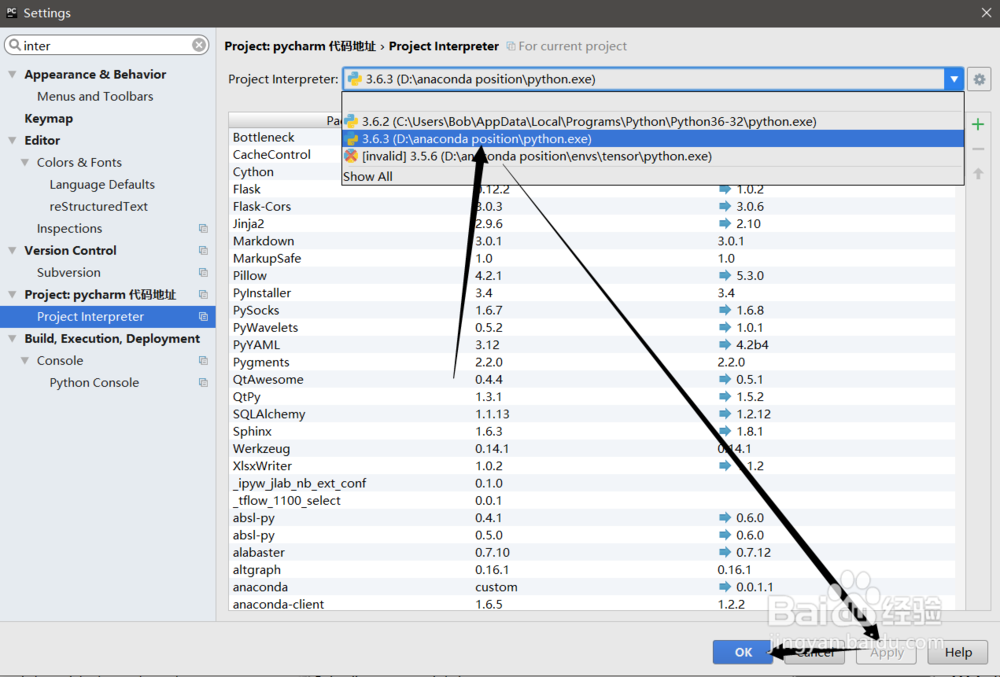This screenshot has height=677, width=1000.
Task: Click the project-level icon beside Version Control
Action: coord(203,251)
